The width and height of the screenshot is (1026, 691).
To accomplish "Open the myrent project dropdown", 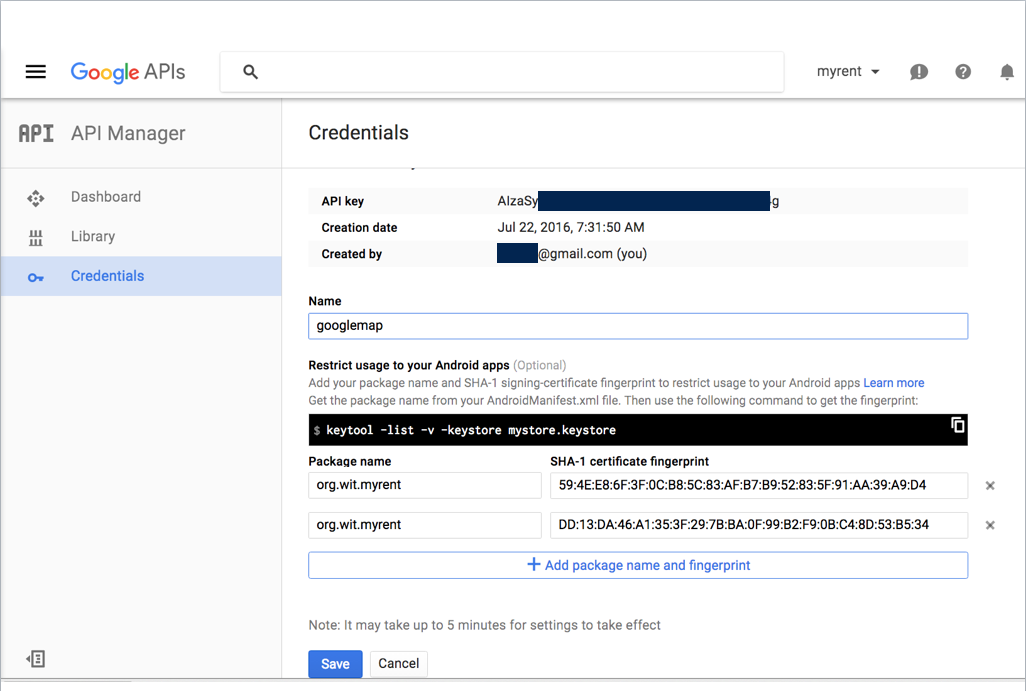I will [x=847, y=71].
